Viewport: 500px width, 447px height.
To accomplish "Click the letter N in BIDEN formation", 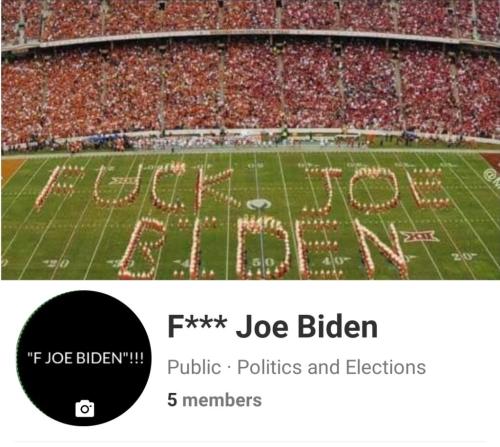I will tap(380, 248).
